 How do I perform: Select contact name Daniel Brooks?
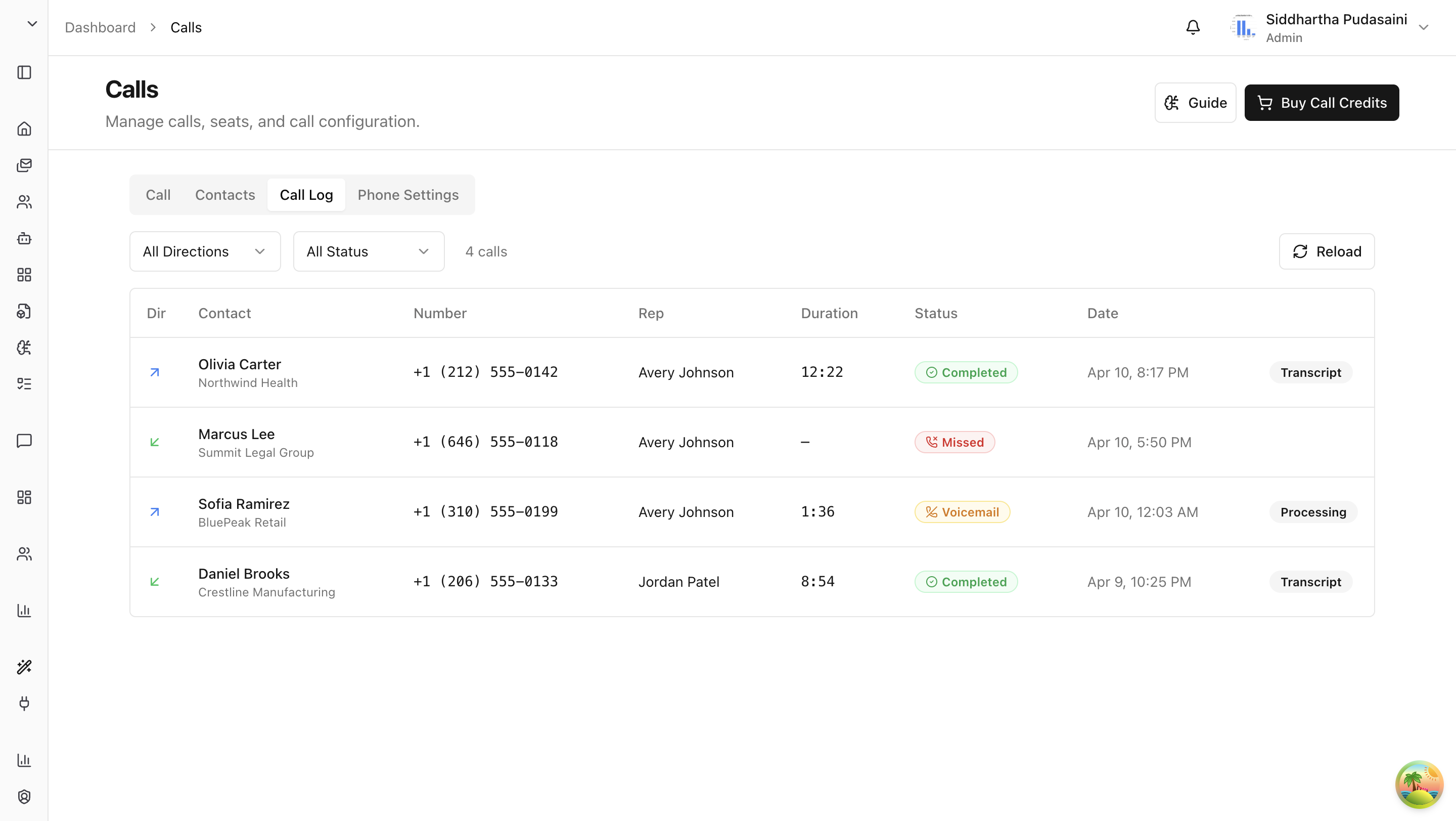(244, 574)
